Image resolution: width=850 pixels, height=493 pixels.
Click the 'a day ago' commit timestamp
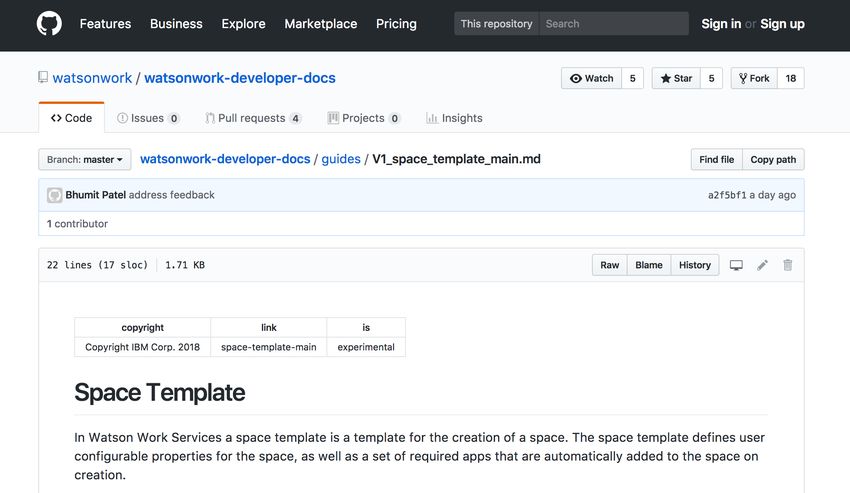[772, 195]
